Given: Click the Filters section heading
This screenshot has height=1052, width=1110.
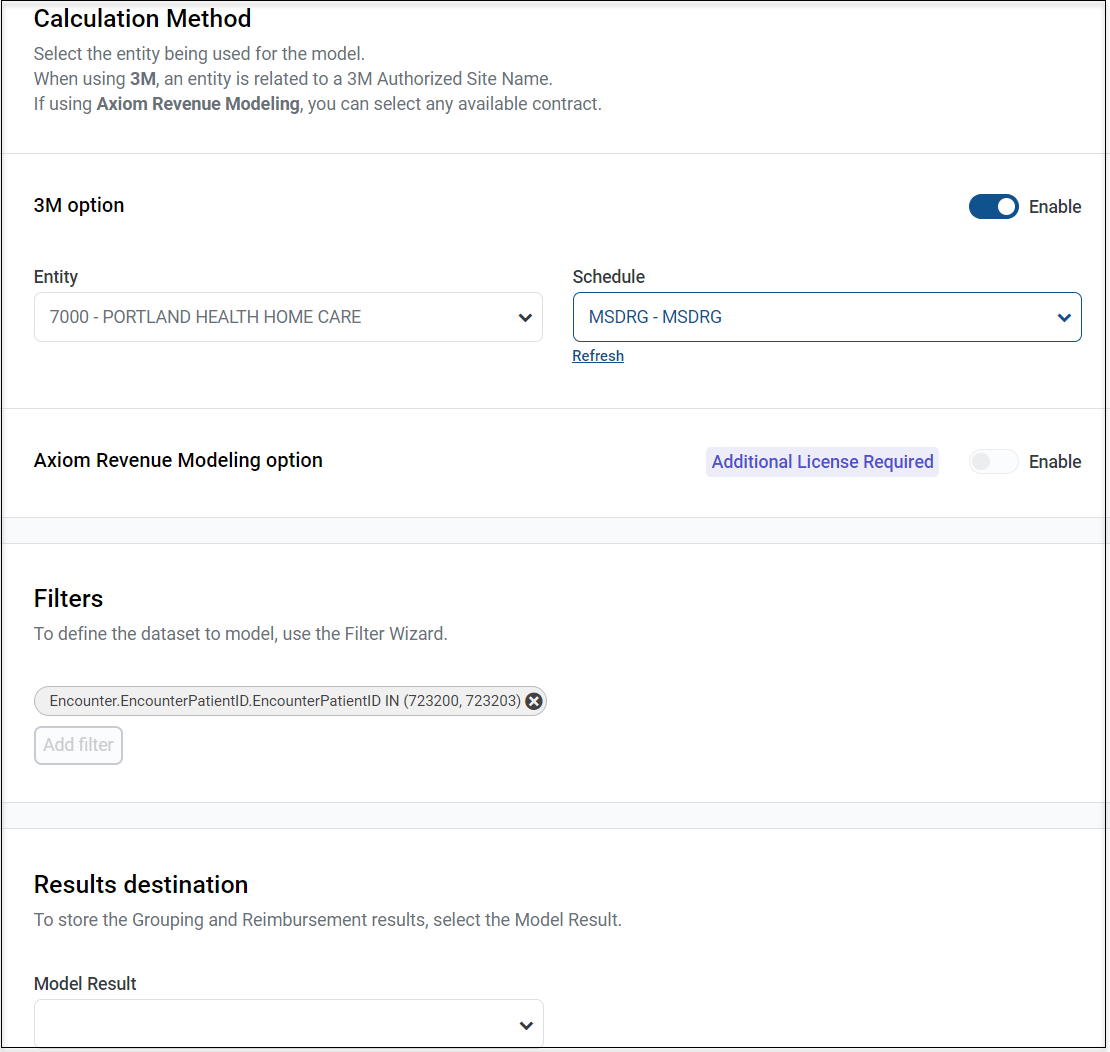Looking at the screenshot, I should [69, 599].
